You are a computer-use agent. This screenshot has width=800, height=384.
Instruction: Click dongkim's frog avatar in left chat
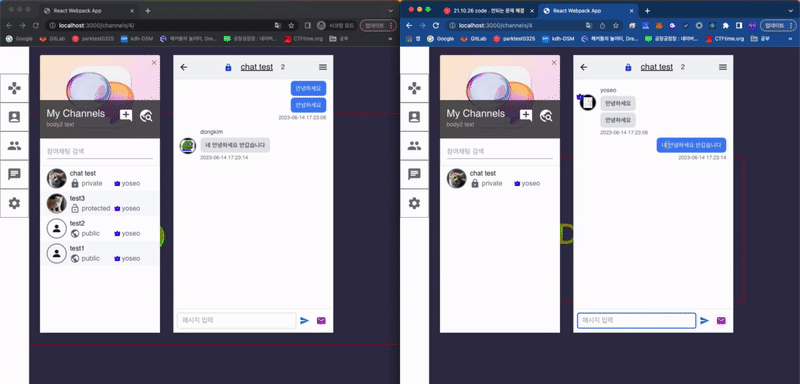188,145
